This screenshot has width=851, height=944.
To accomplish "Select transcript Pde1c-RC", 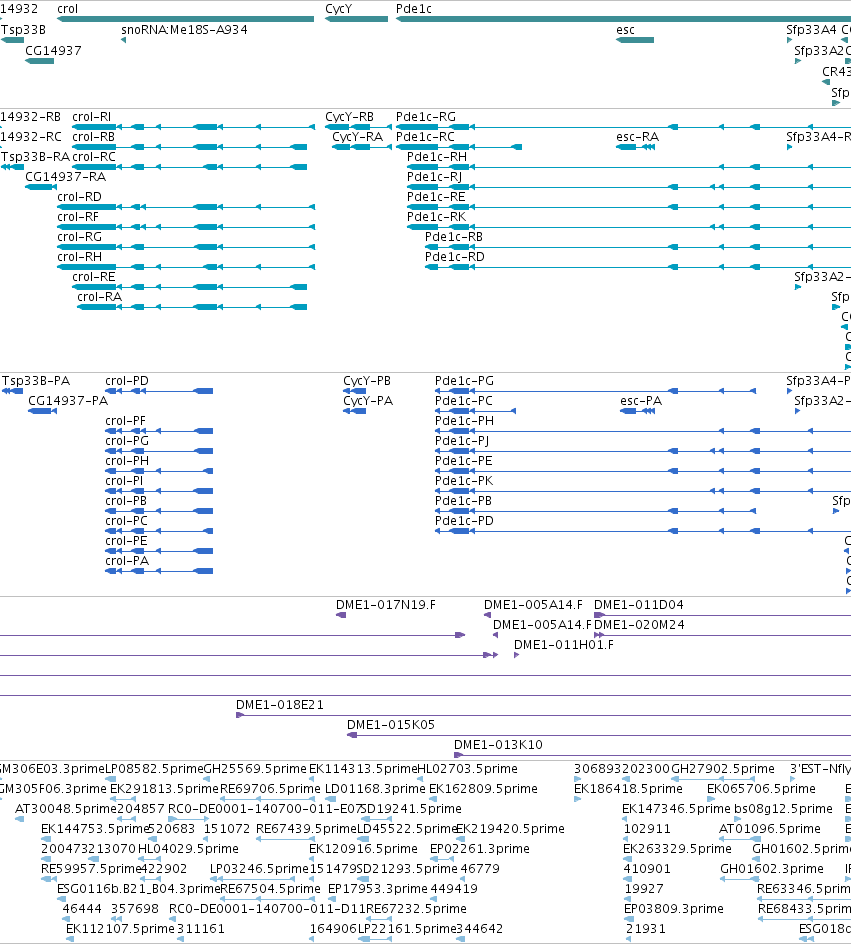I will (459, 147).
